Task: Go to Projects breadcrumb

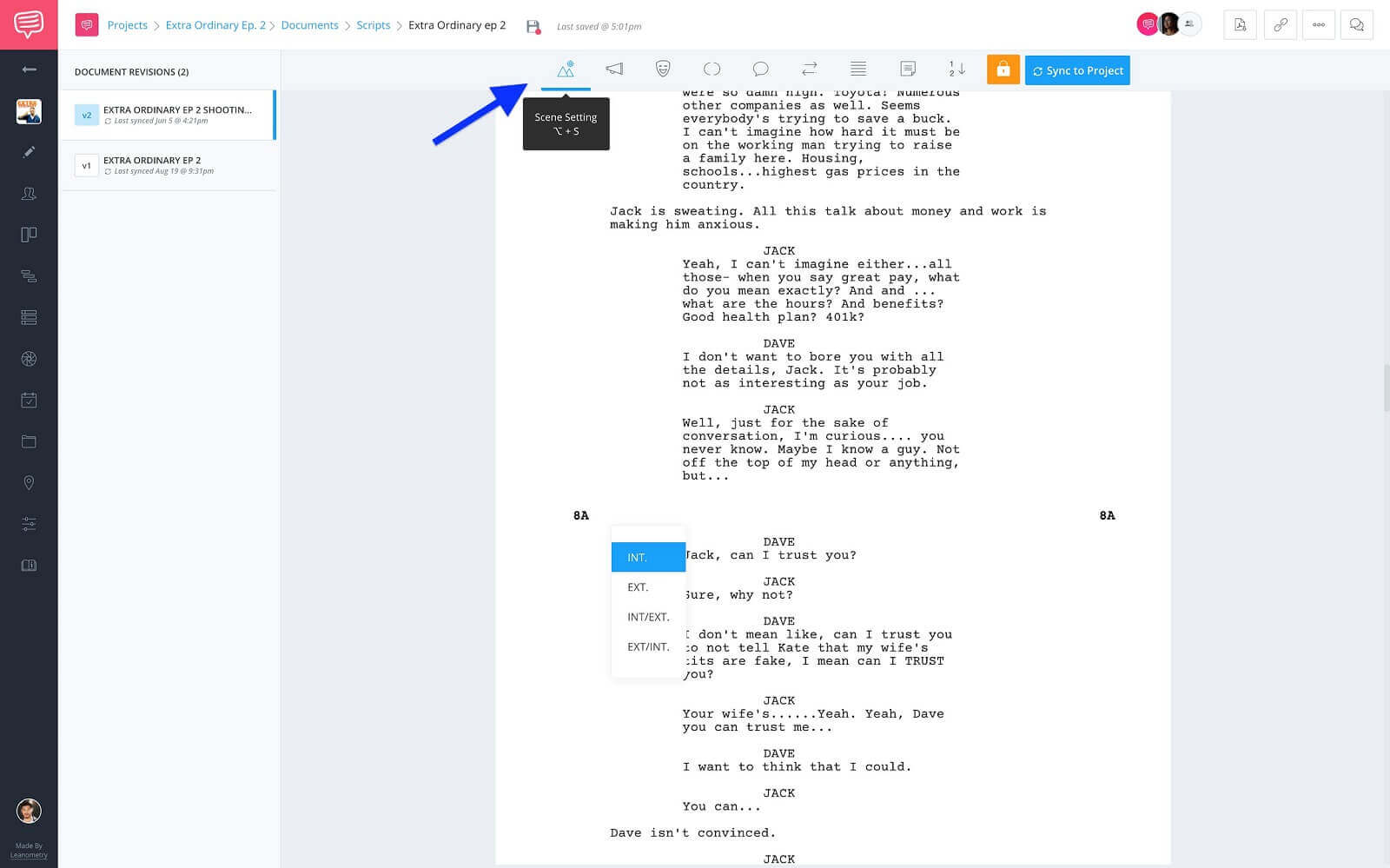Action: [x=127, y=25]
